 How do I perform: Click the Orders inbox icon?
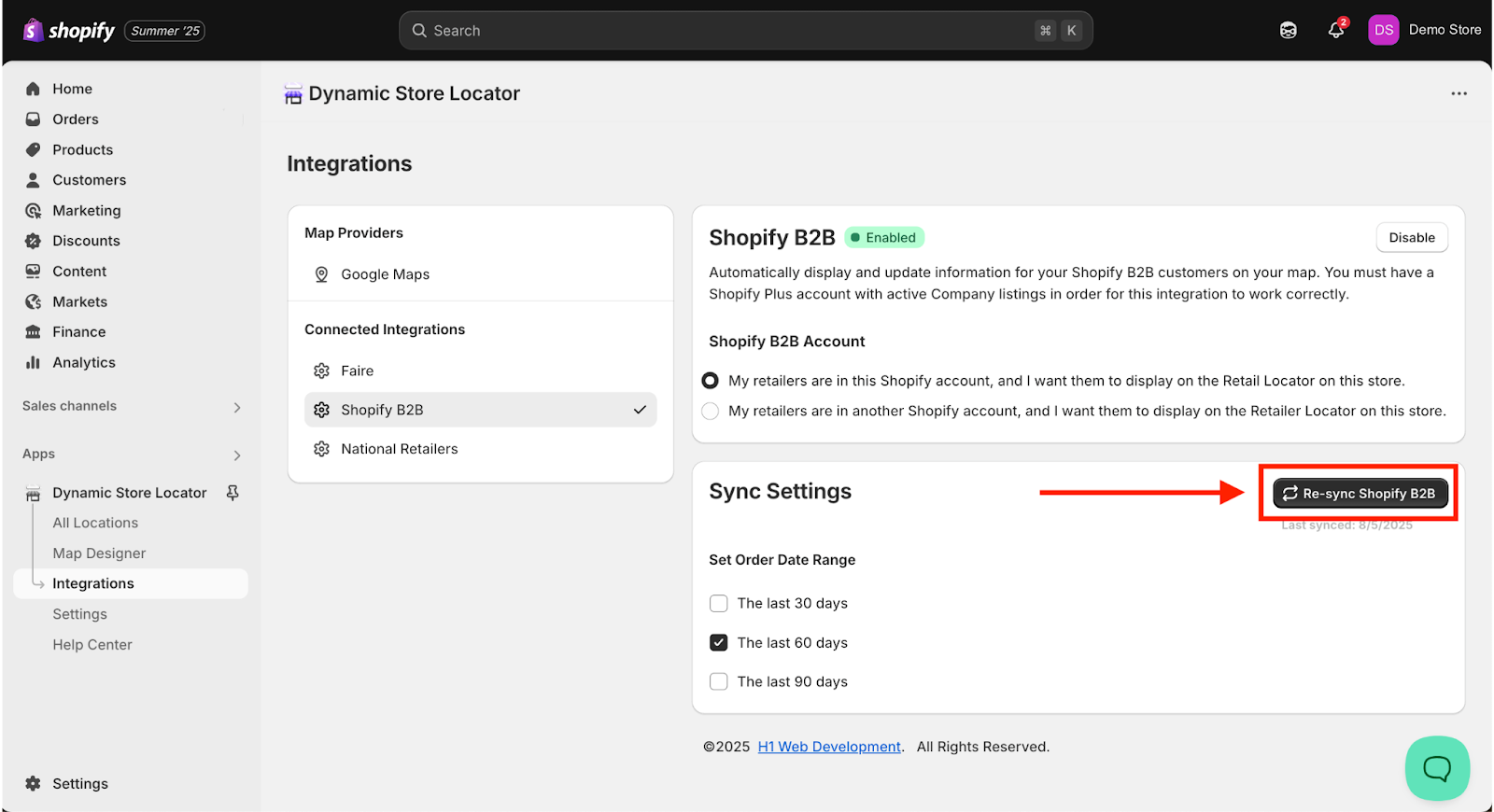pos(34,119)
